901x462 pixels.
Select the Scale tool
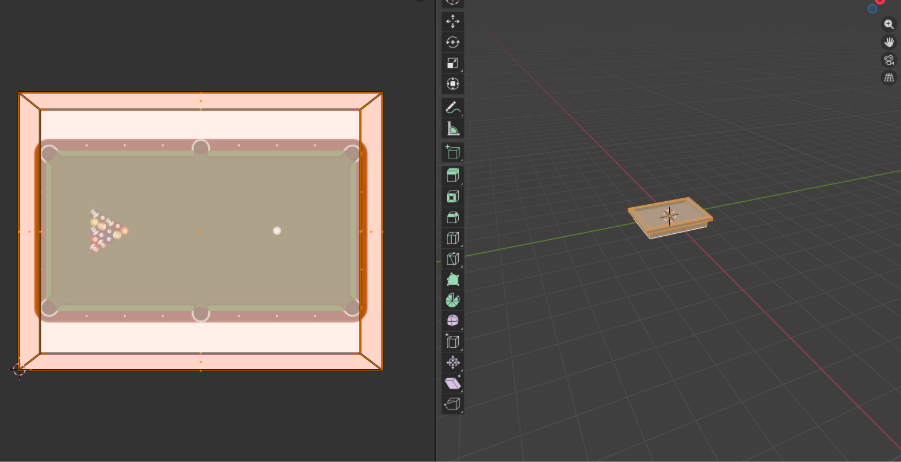tap(453, 63)
